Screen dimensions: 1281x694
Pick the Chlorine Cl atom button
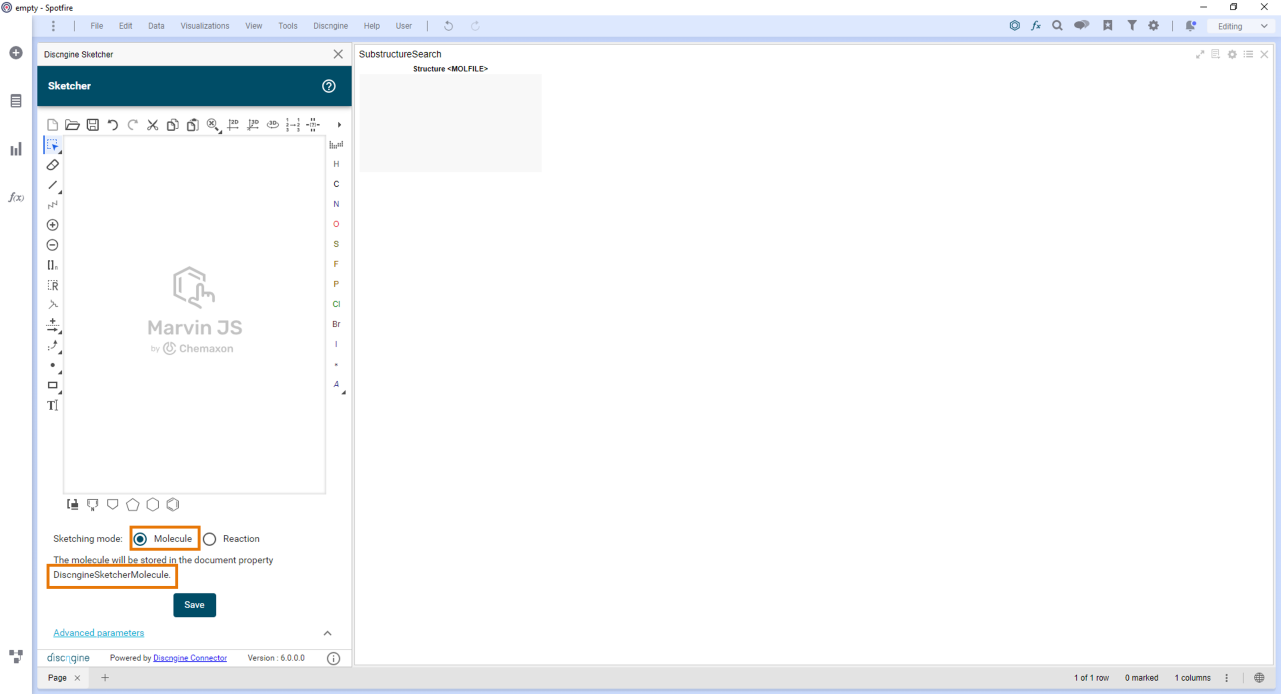[336, 304]
